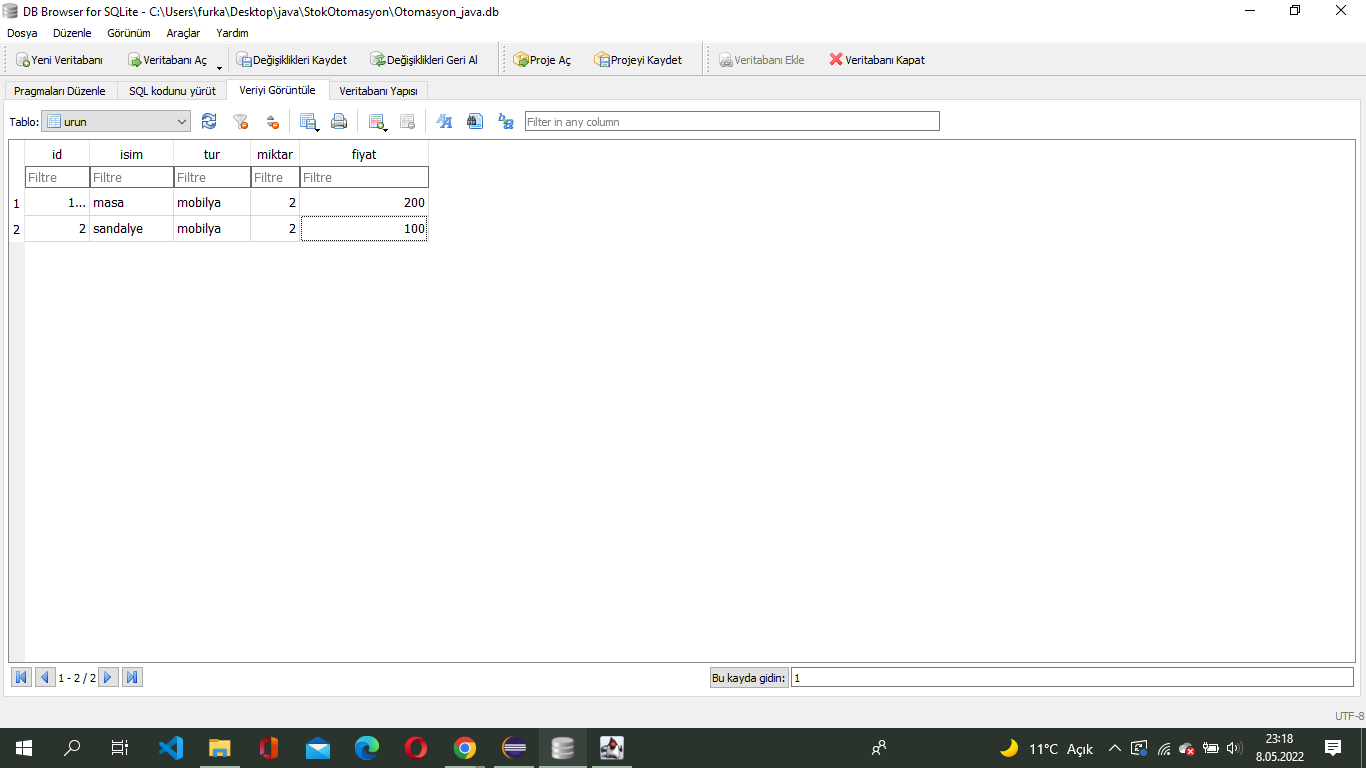This screenshot has height=768, width=1366.
Task: Open the Düzenle menu
Action: [72, 33]
